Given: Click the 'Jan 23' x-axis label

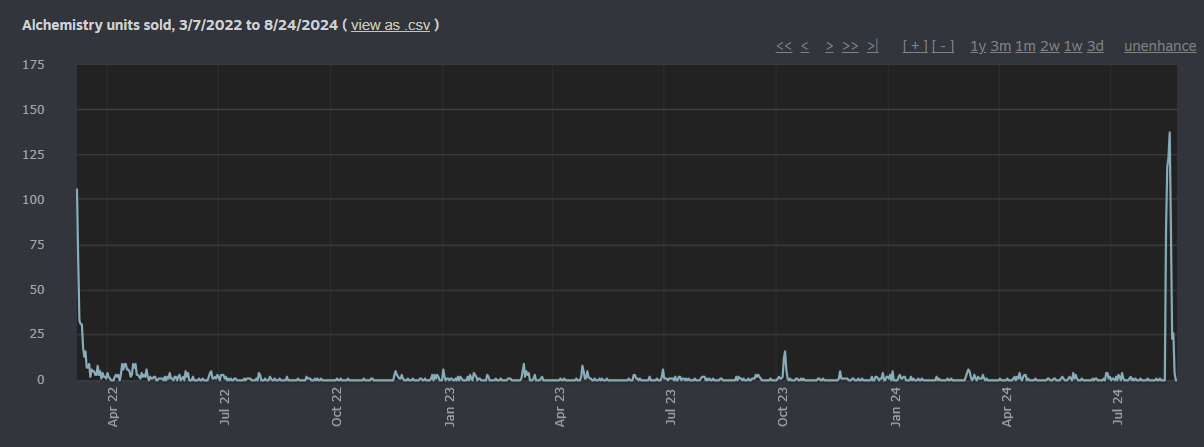Looking at the screenshot, I should pos(449,408).
